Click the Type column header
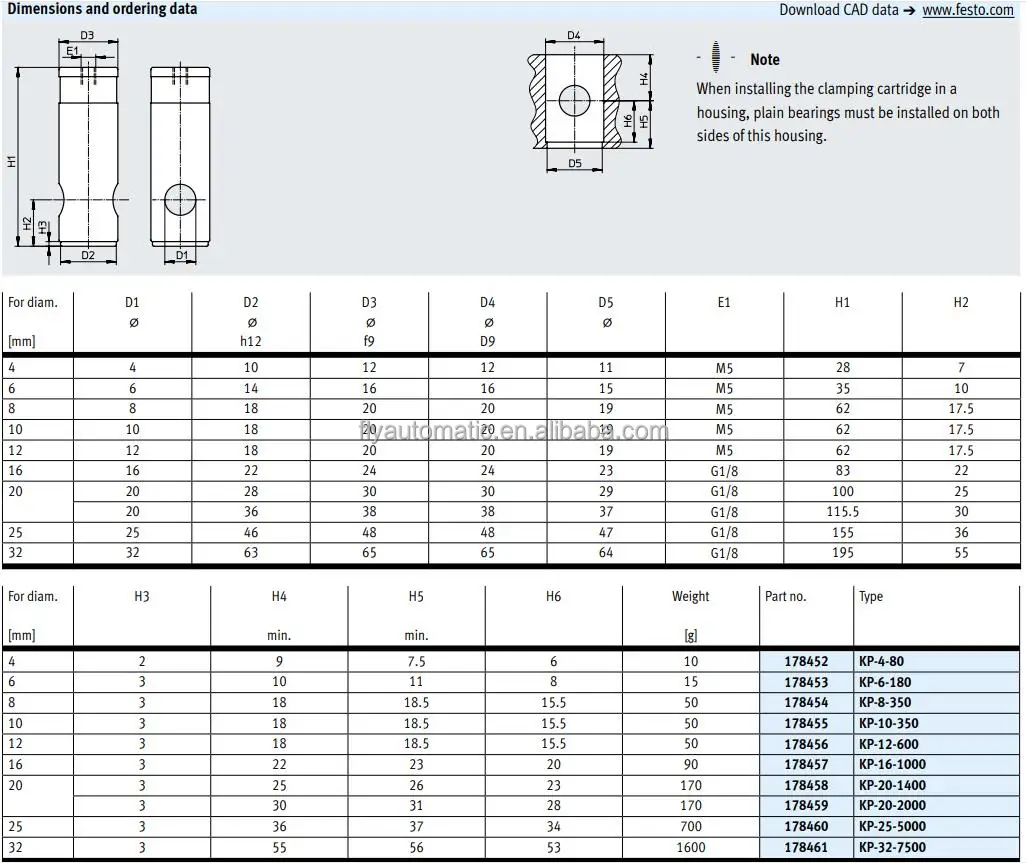The image size is (1026, 863). tap(871, 597)
